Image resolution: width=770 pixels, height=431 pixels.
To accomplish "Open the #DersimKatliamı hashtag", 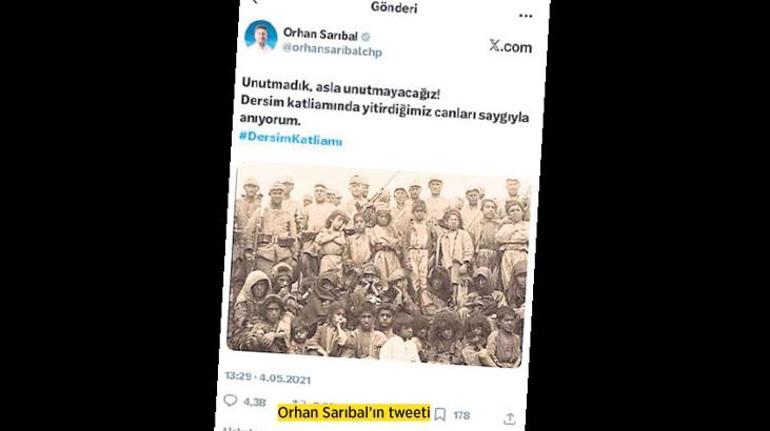I will [x=291, y=138].
